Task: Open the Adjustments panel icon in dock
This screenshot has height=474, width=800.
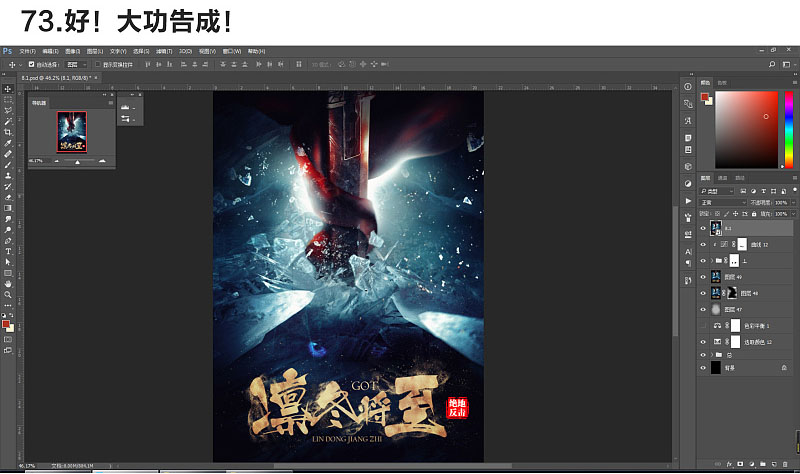Action: (688, 183)
